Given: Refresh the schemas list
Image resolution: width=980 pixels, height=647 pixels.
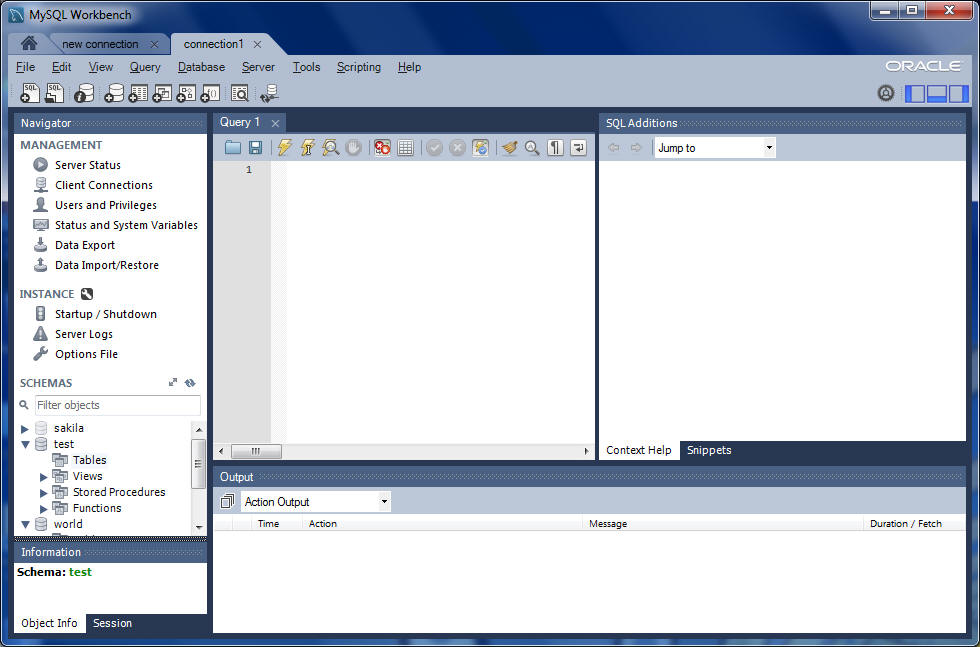Looking at the screenshot, I should click(190, 383).
